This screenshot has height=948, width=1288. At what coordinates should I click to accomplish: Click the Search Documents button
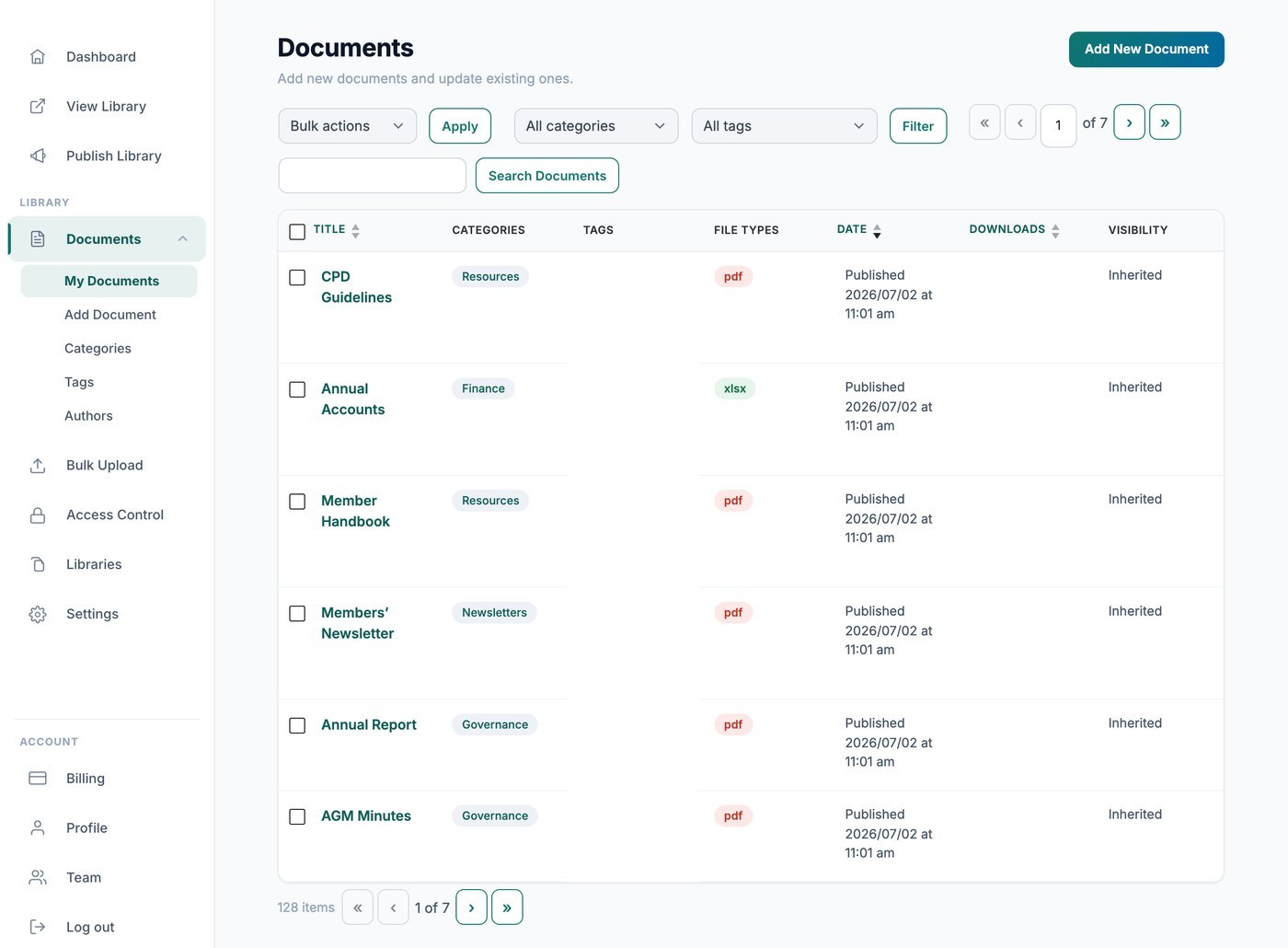pyautogui.click(x=547, y=176)
